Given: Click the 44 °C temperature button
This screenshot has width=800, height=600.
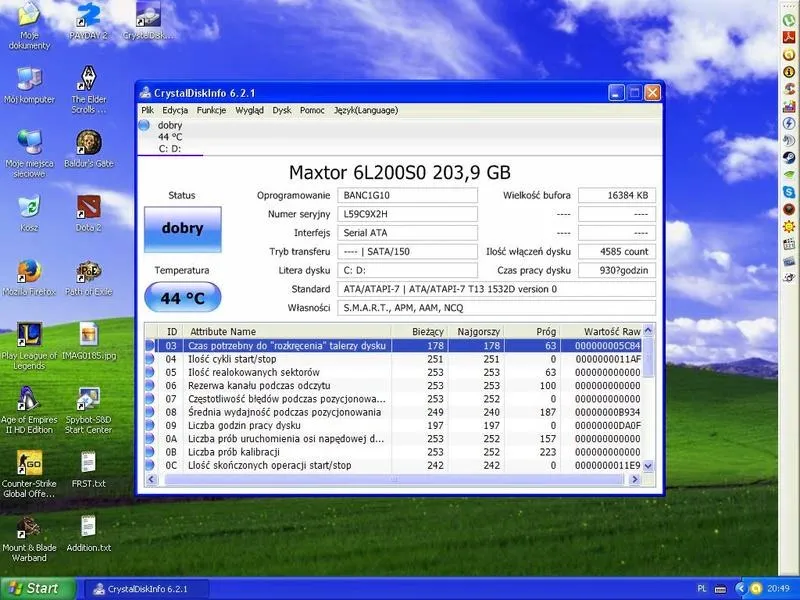Looking at the screenshot, I should point(183,297).
